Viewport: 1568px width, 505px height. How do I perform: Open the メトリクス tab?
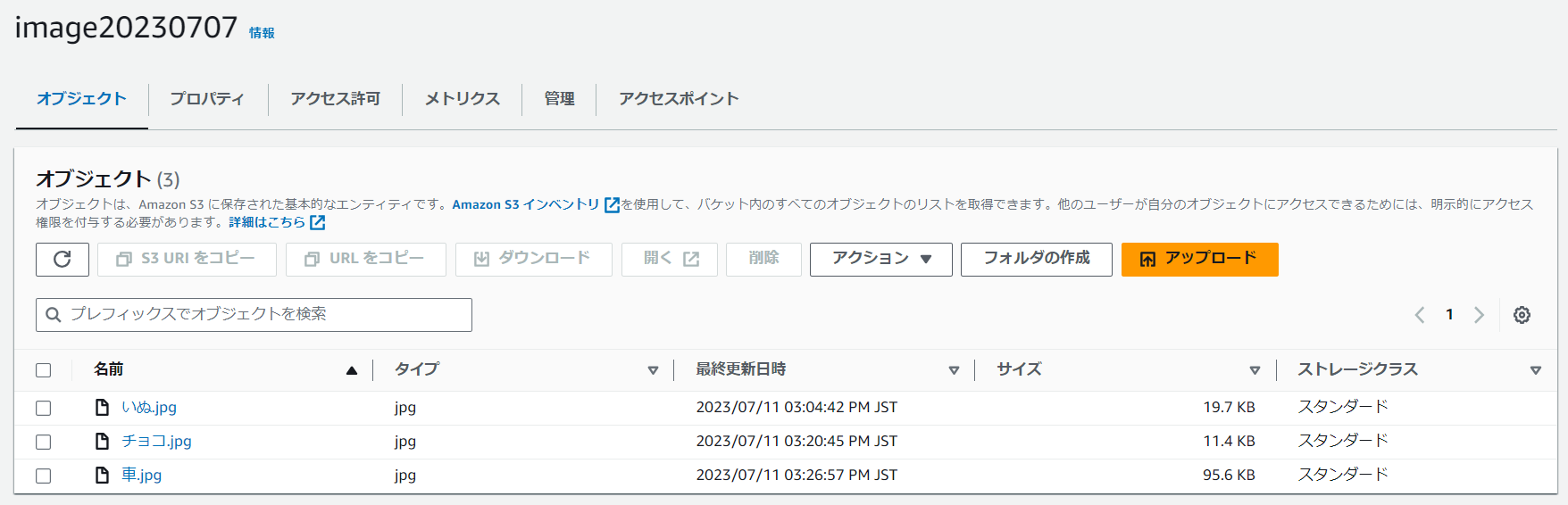(x=462, y=99)
